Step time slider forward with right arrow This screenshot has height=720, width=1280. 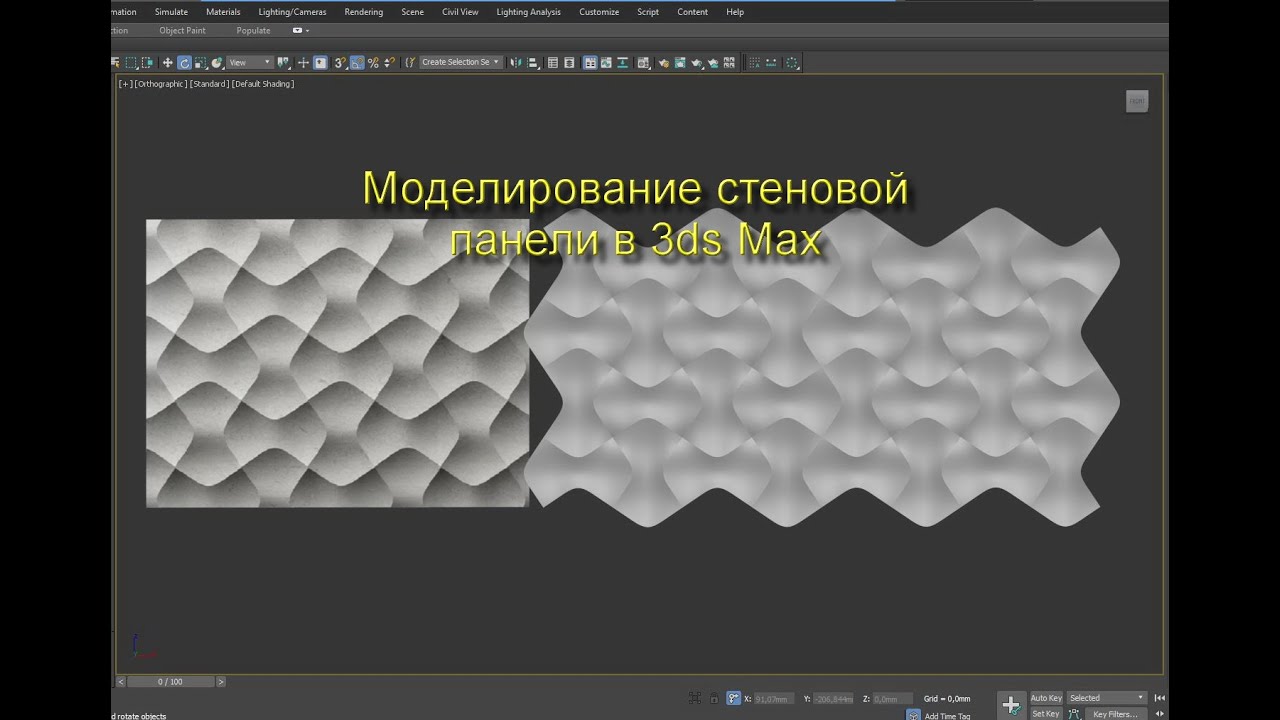(220, 682)
